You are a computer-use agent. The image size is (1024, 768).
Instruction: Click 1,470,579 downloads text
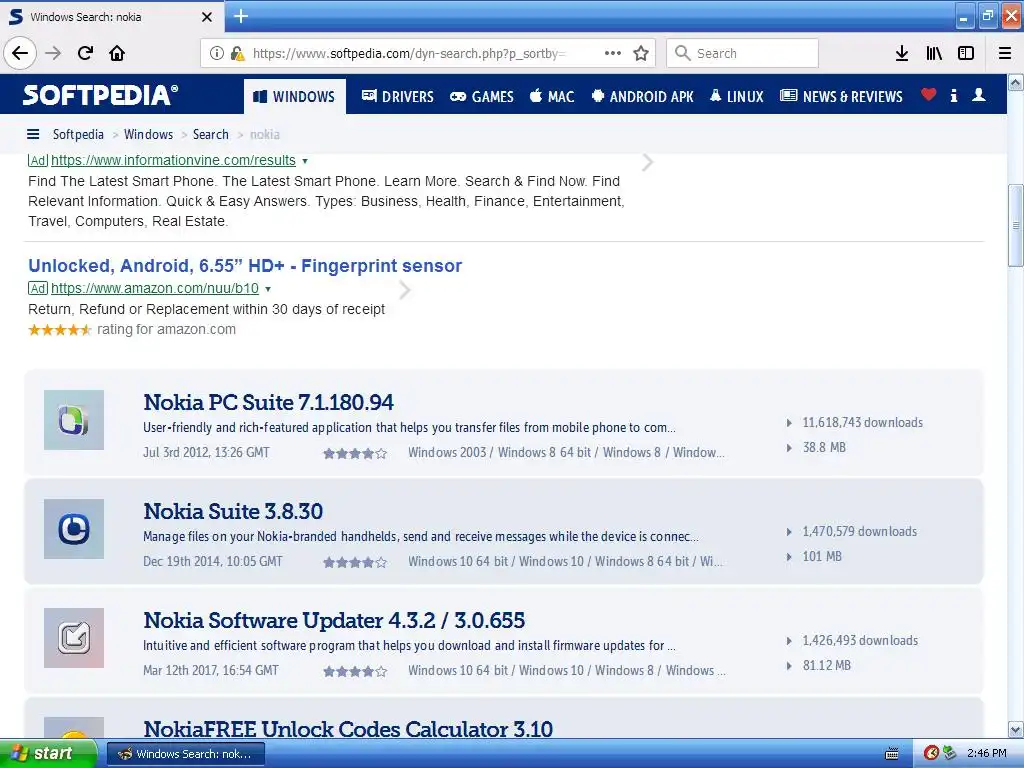[859, 532]
